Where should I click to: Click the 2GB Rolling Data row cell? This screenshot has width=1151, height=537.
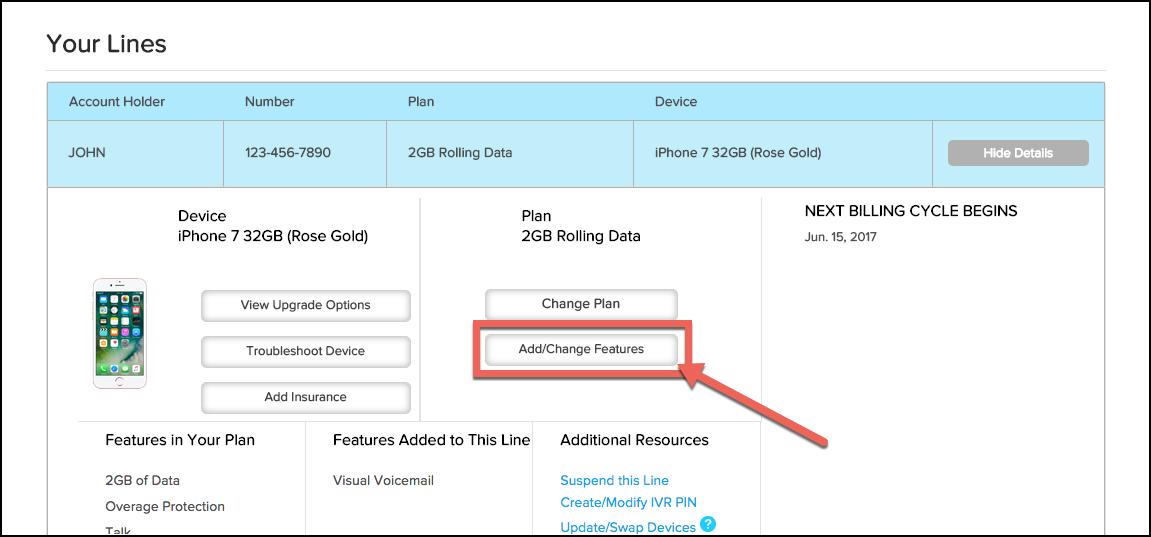point(459,153)
